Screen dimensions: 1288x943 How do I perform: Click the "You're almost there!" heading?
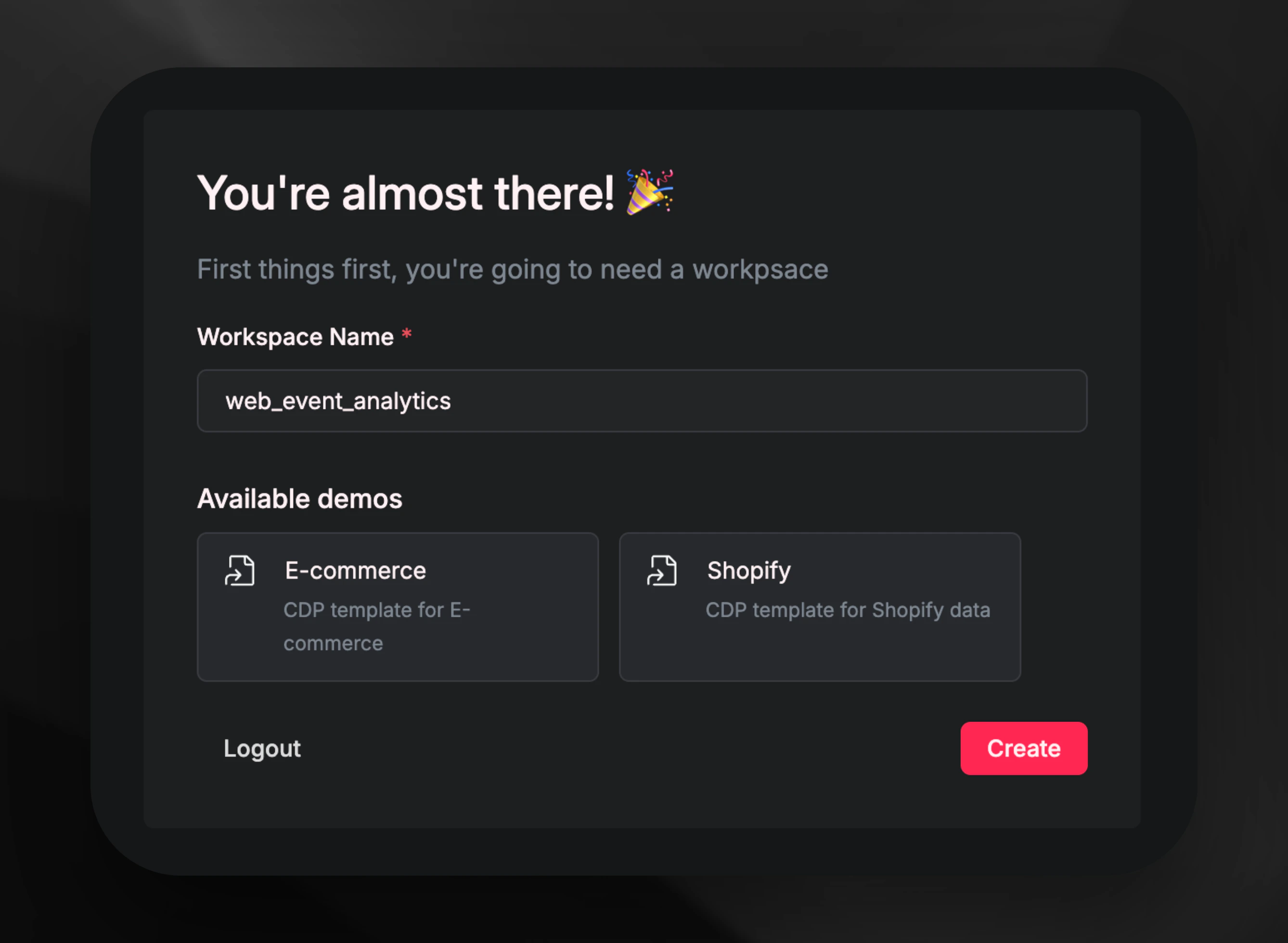click(x=406, y=193)
